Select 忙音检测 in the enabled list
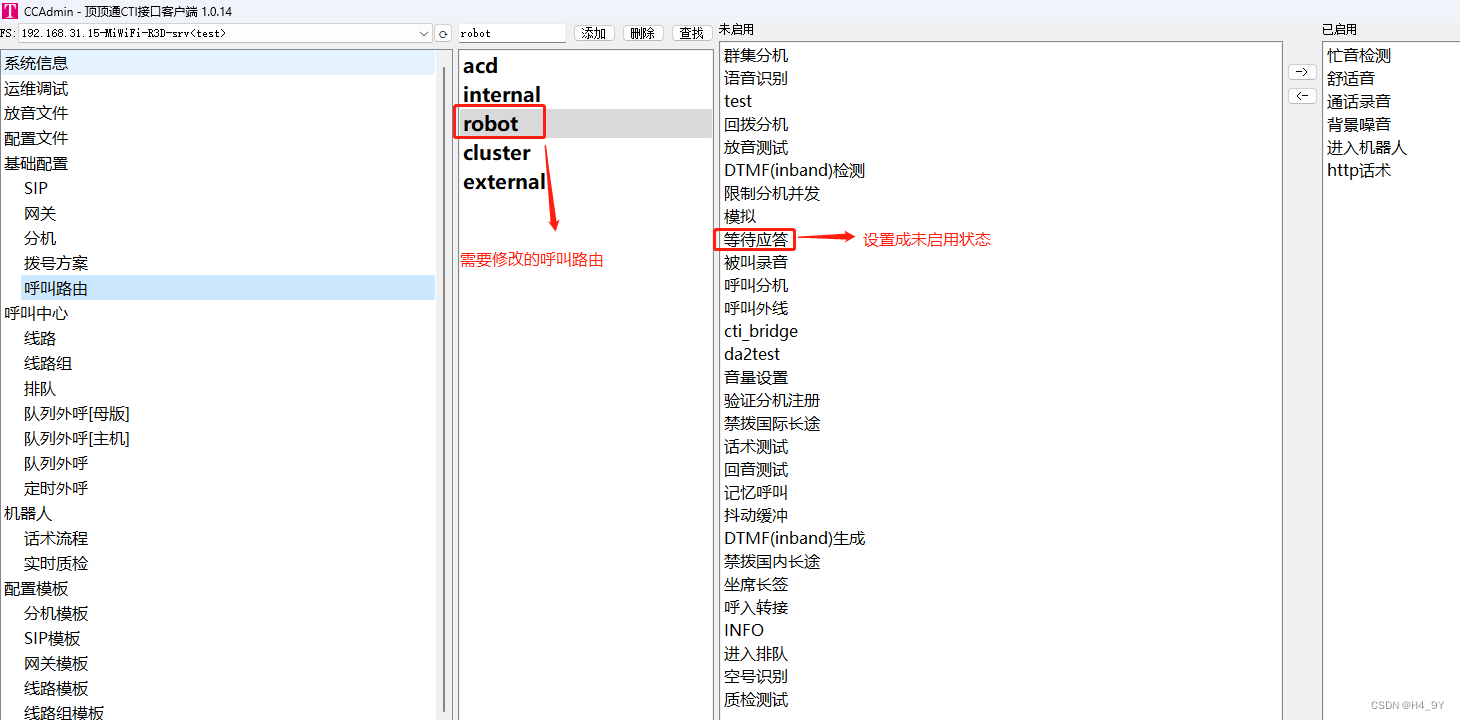The width and height of the screenshot is (1460, 720). click(x=1359, y=55)
